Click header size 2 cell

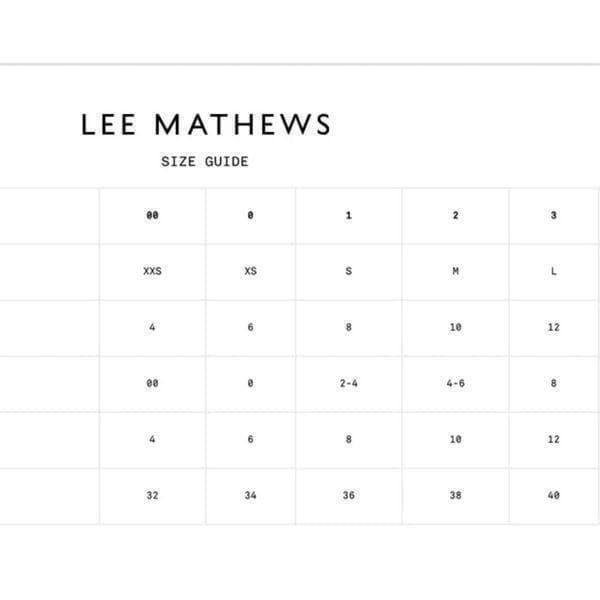[x=455, y=215]
